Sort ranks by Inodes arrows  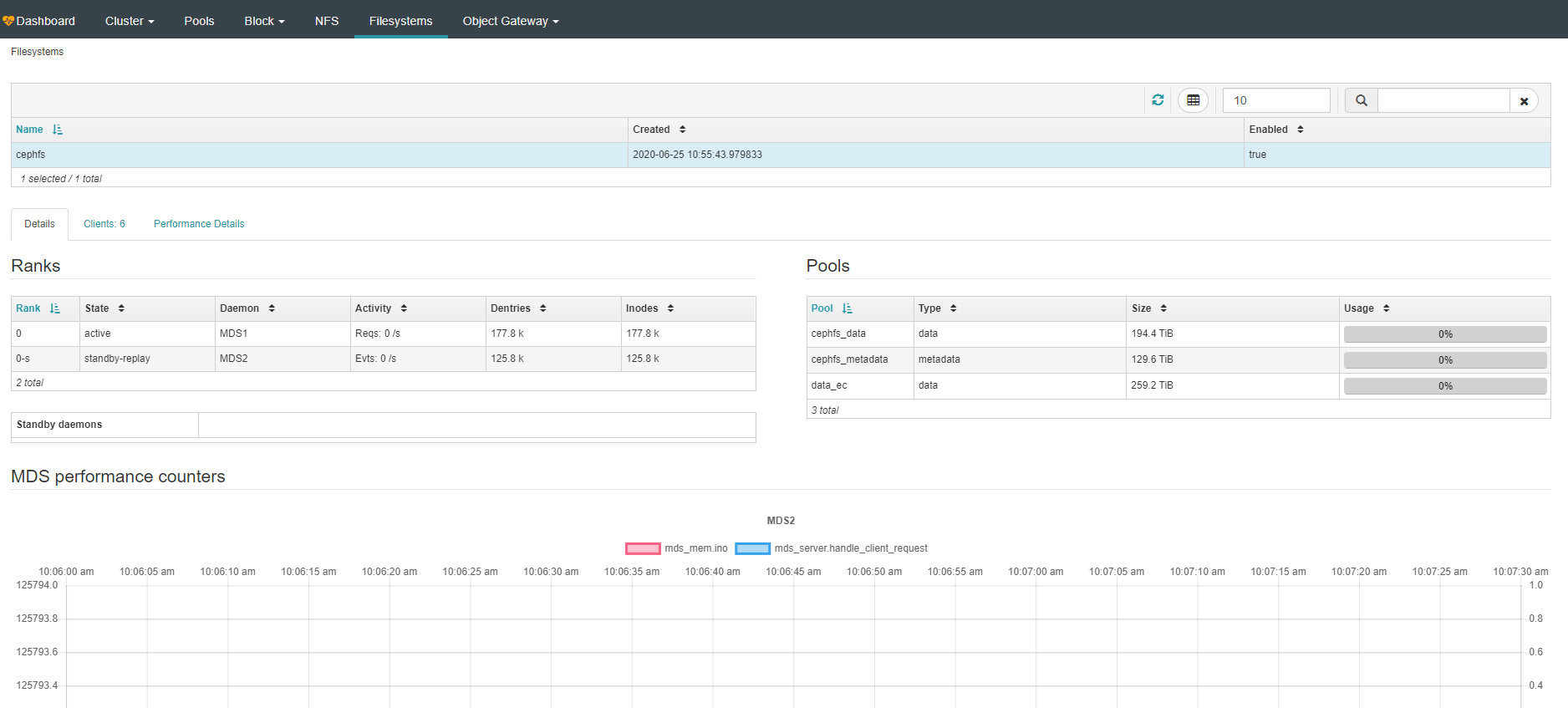point(670,308)
